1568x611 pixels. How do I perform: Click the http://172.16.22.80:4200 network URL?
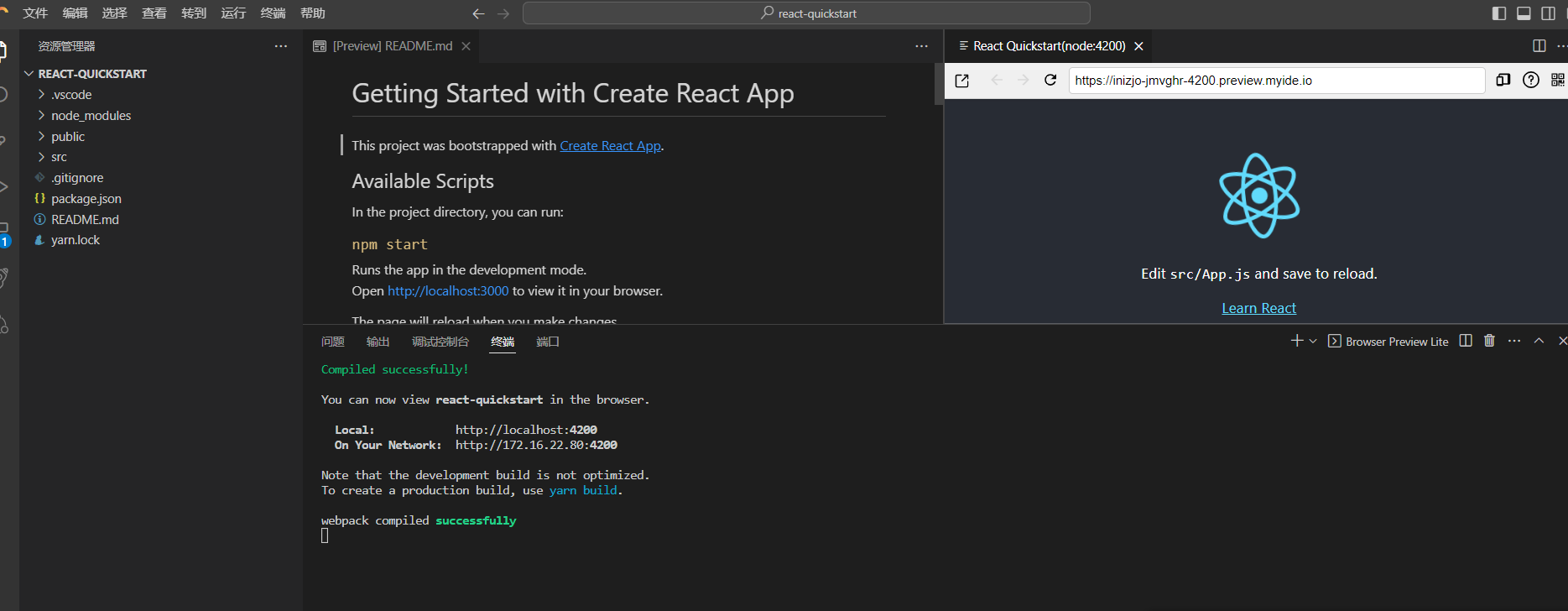point(537,446)
